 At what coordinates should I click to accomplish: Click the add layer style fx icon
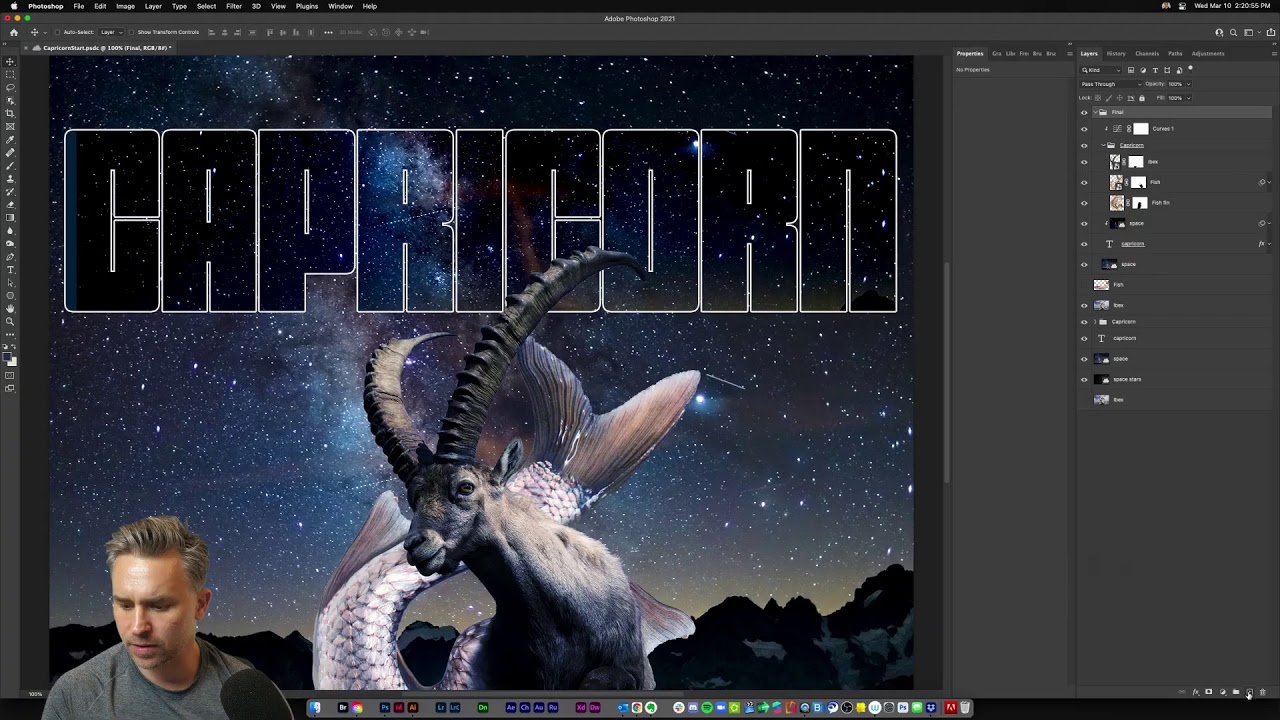[1196, 692]
